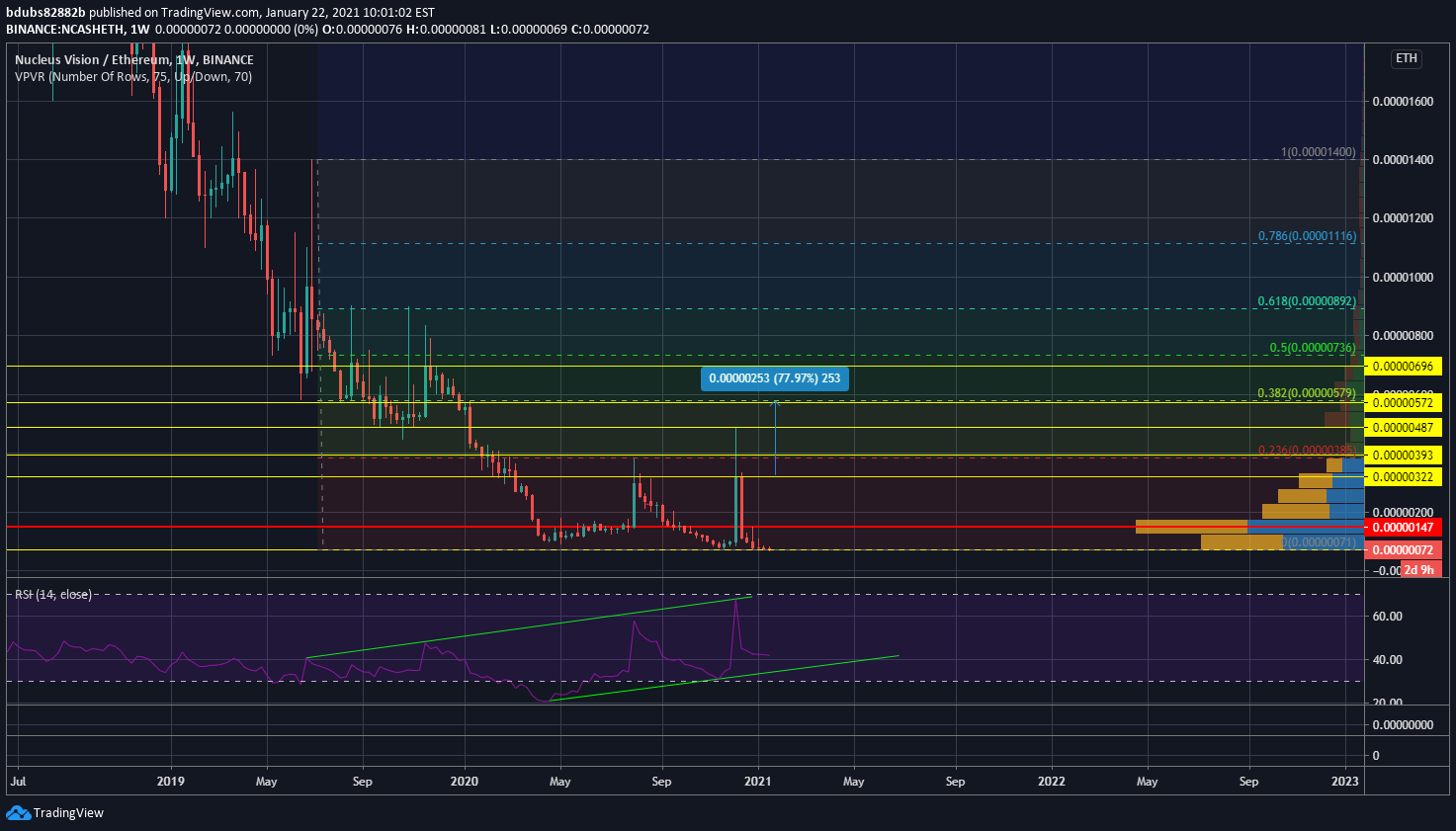Click the RSI (14, close) indicator label
1456x831 pixels.
coord(53,594)
